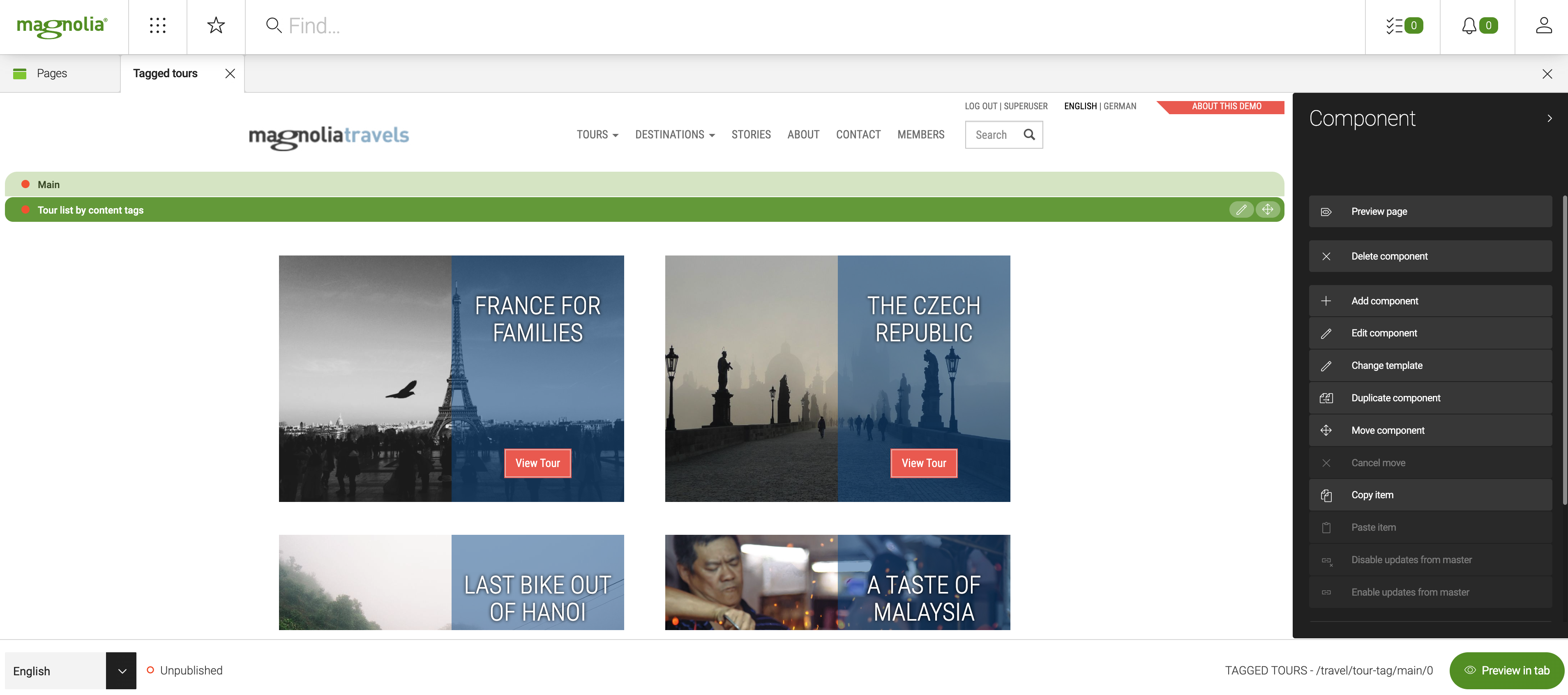Switch to the Pages tab
The height and width of the screenshot is (695, 1568).
coord(60,74)
